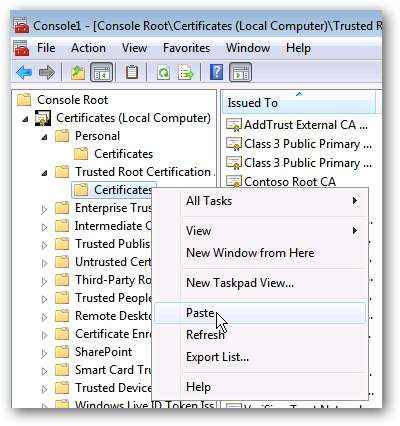
Task: Expand the Intermediate Certification node
Action: [44, 227]
